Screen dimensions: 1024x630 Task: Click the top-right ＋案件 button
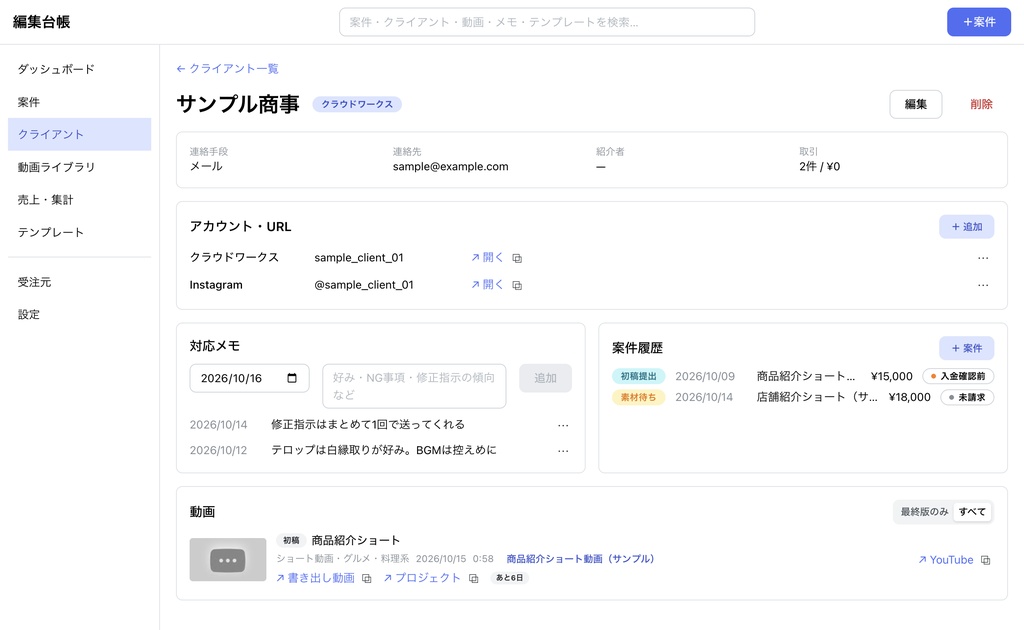979,22
